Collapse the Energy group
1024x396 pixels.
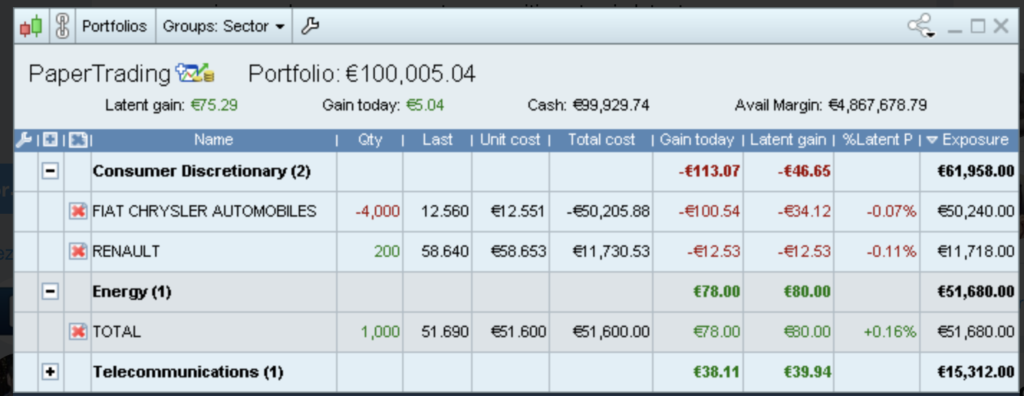[50, 291]
